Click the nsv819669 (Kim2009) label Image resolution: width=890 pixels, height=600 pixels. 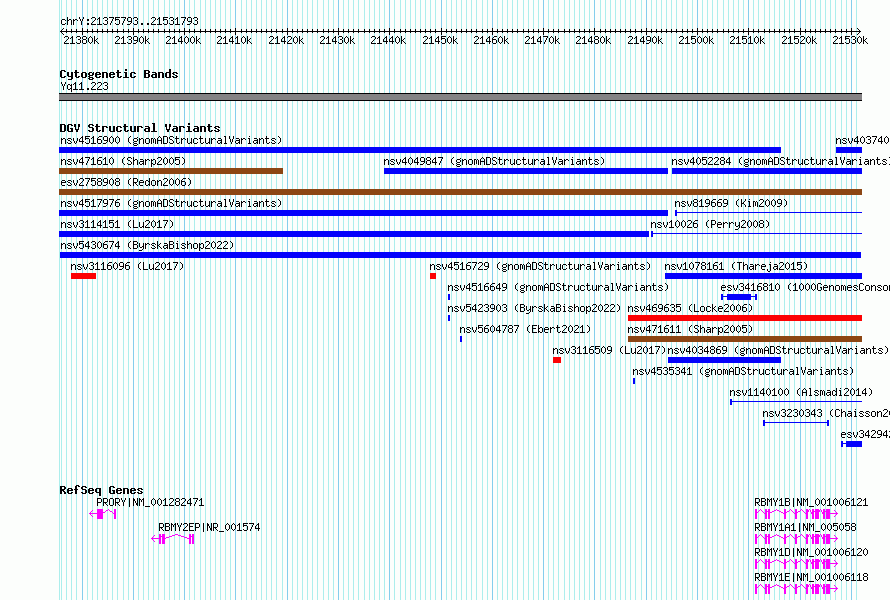[x=731, y=203]
